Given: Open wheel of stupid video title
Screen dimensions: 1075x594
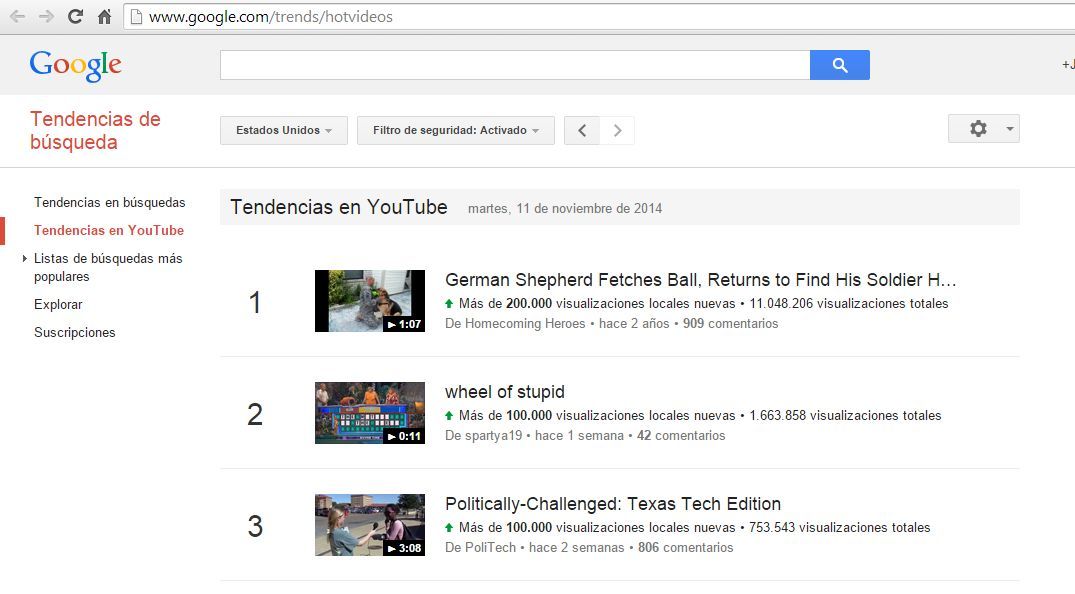Looking at the screenshot, I should click(x=505, y=392).
